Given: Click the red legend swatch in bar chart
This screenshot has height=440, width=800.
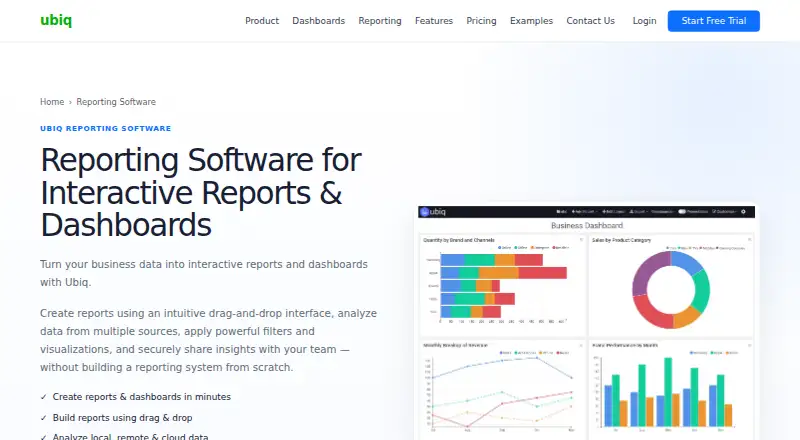Looking at the screenshot, I should pyautogui.click(x=554, y=248).
